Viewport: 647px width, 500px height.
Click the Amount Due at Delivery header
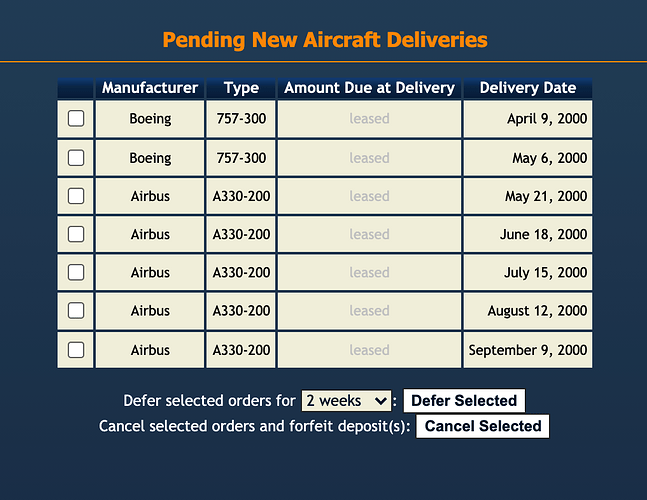pyautogui.click(x=369, y=88)
